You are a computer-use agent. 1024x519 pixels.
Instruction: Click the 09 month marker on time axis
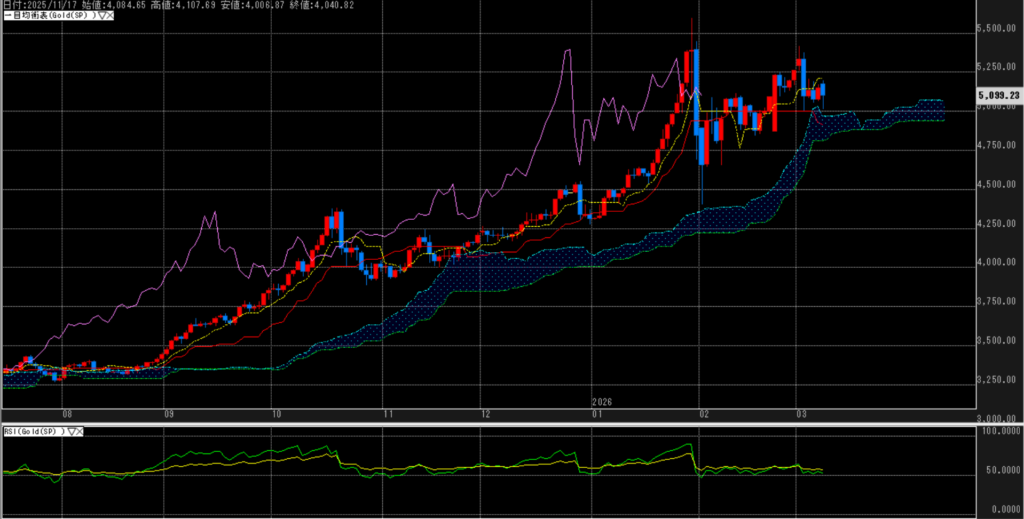(x=168, y=412)
